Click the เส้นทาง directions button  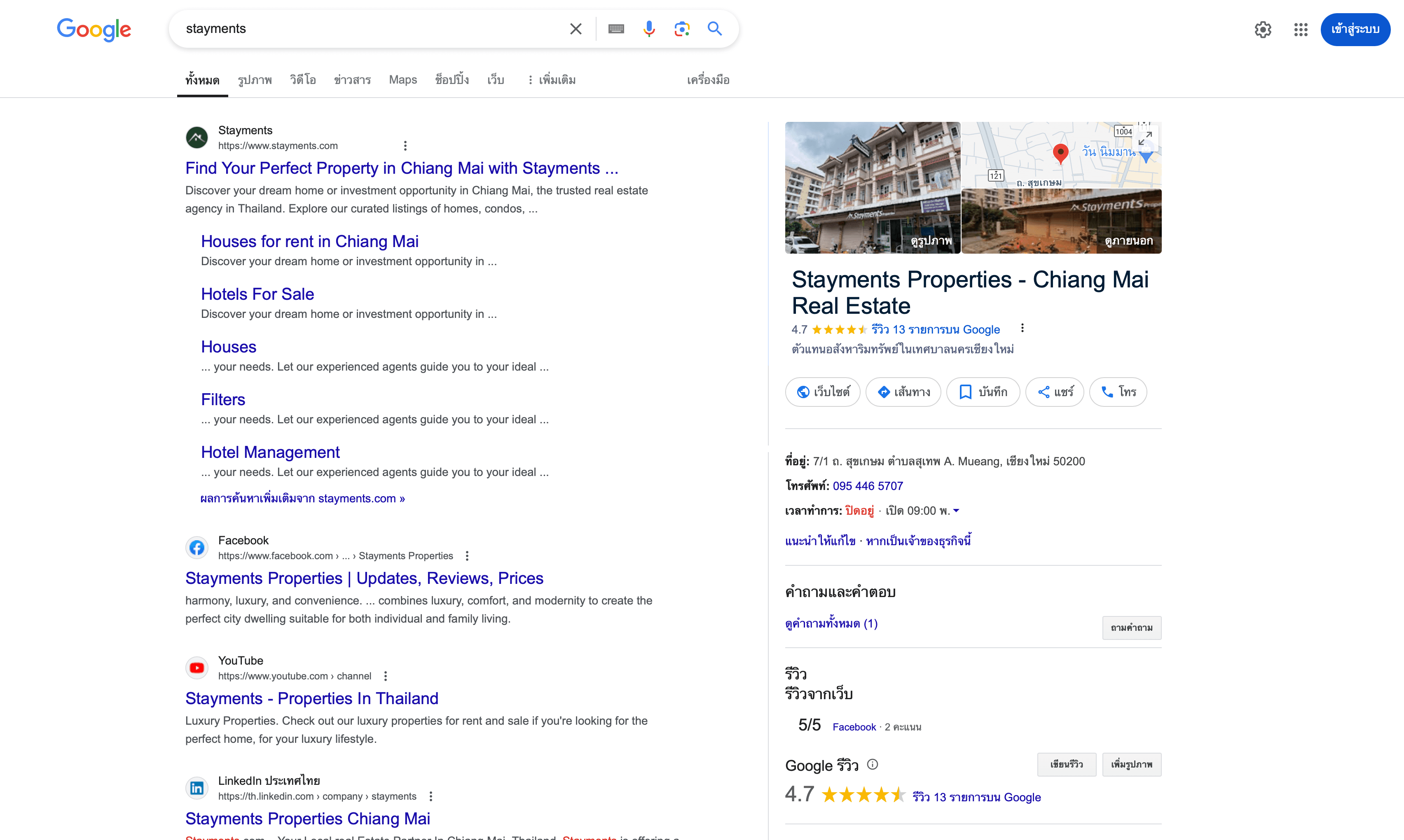[903, 392]
